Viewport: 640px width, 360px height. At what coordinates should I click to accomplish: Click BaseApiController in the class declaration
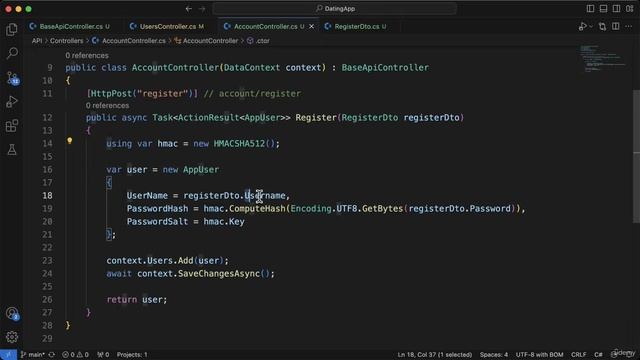tap(385, 68)
